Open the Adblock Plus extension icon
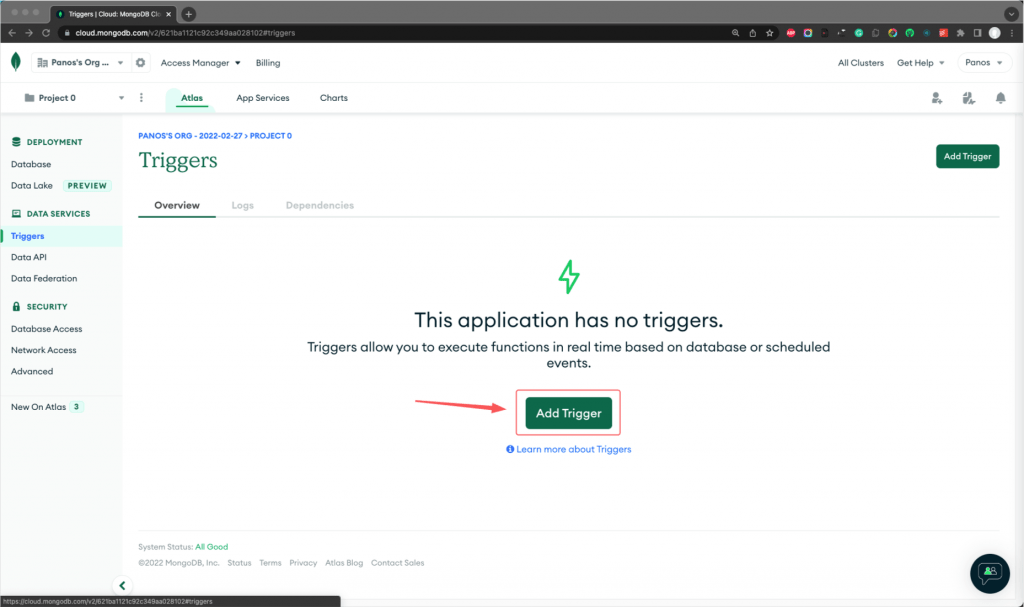 791,33
